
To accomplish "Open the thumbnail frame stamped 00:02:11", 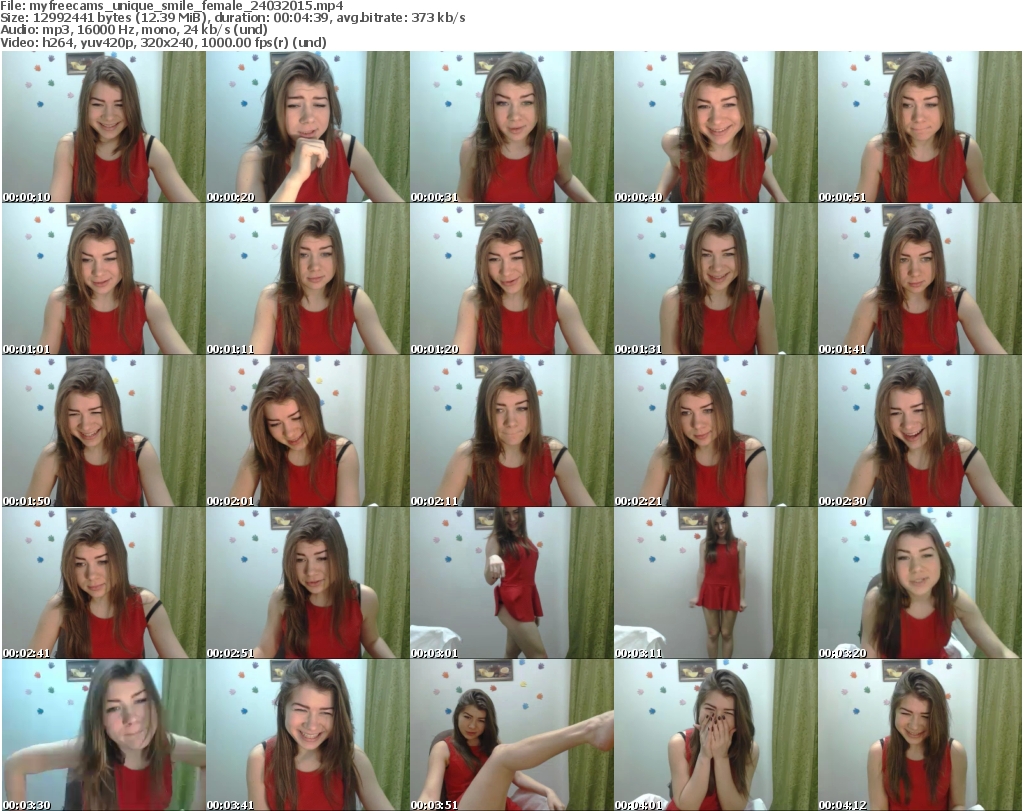I will [511, 431].
